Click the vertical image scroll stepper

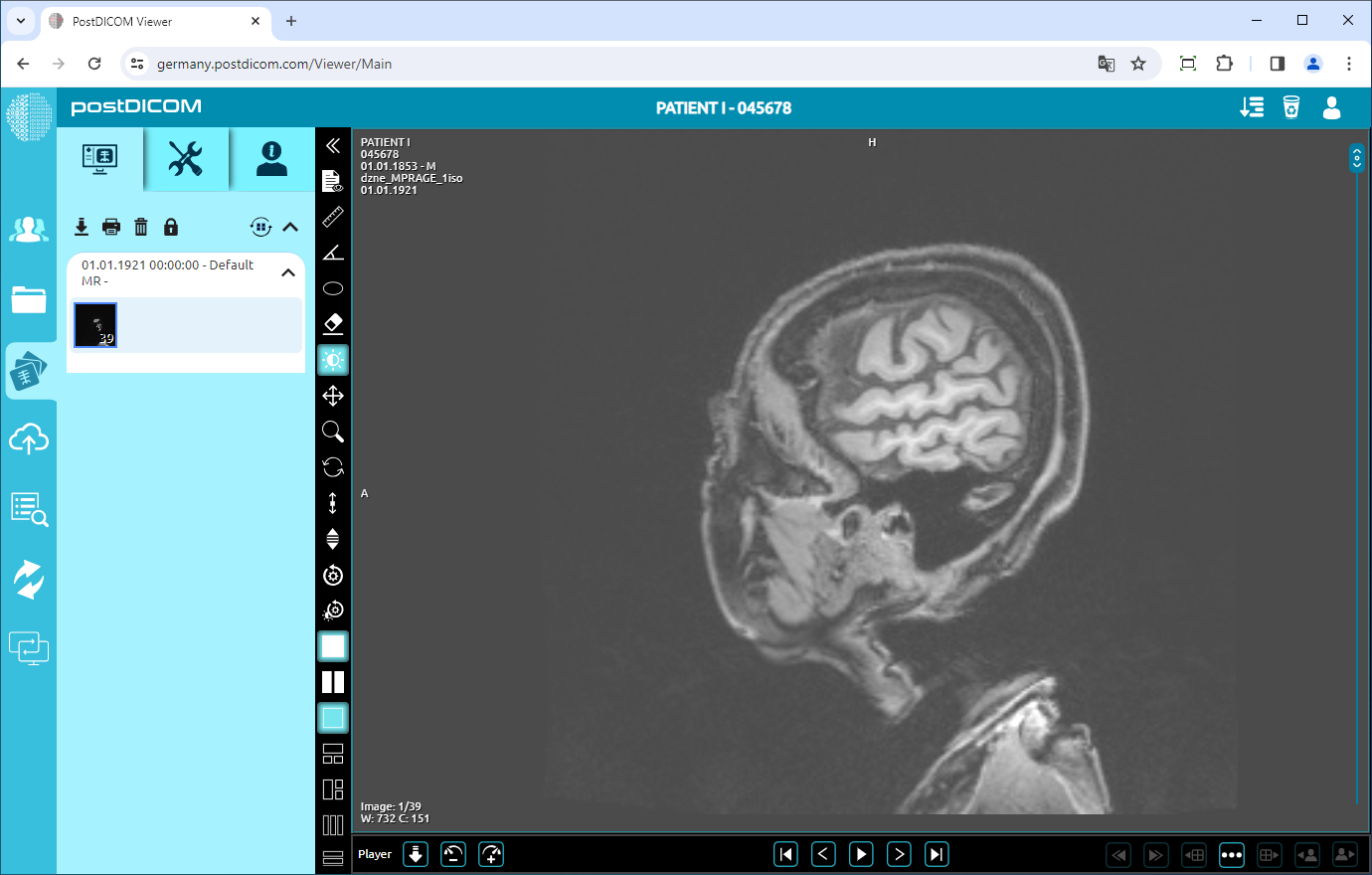(1356, 157)
